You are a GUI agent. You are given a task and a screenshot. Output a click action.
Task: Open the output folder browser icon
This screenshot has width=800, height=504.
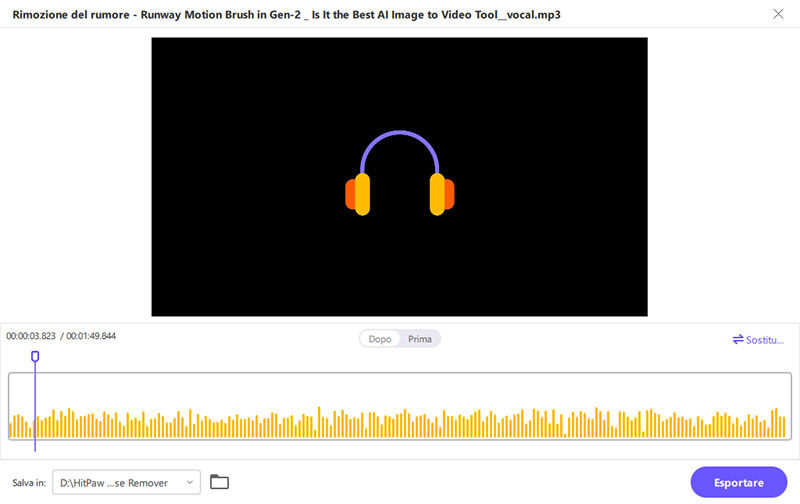click(219, 483)
